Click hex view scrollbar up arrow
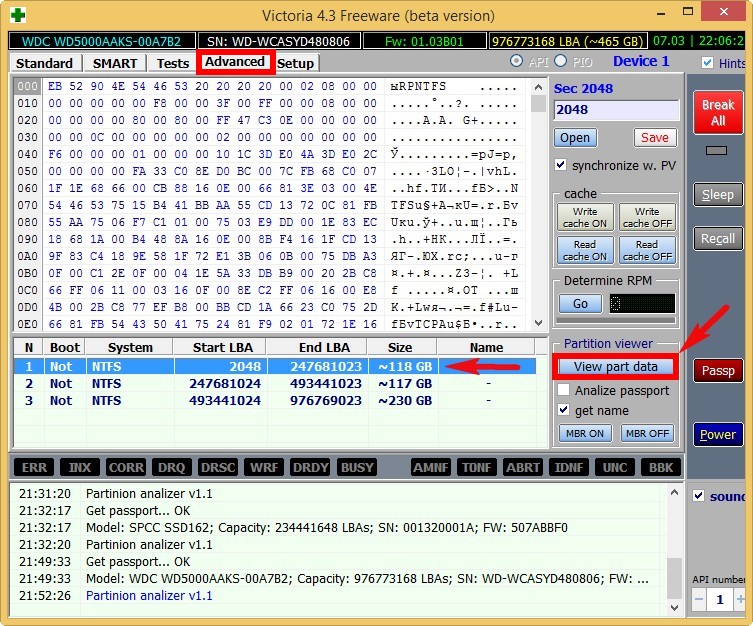Screen dimensions: 753x626 tap(538, 87)
